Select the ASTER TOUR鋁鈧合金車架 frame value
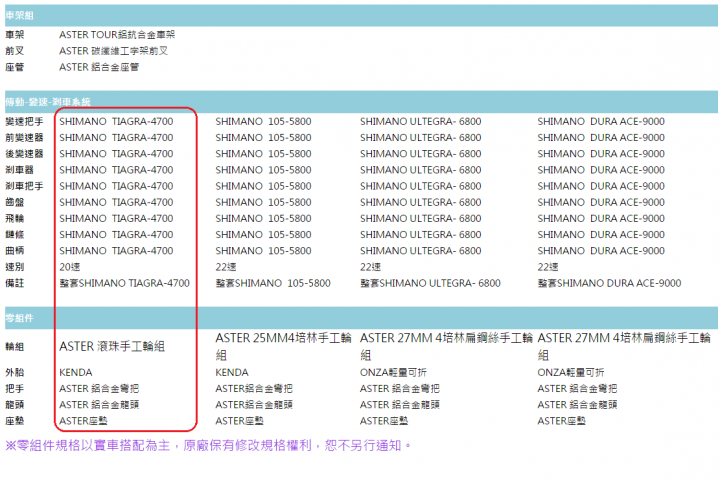The height and width of the screenshot is (480, 720). pyautogui.click(x=117, y=35)
